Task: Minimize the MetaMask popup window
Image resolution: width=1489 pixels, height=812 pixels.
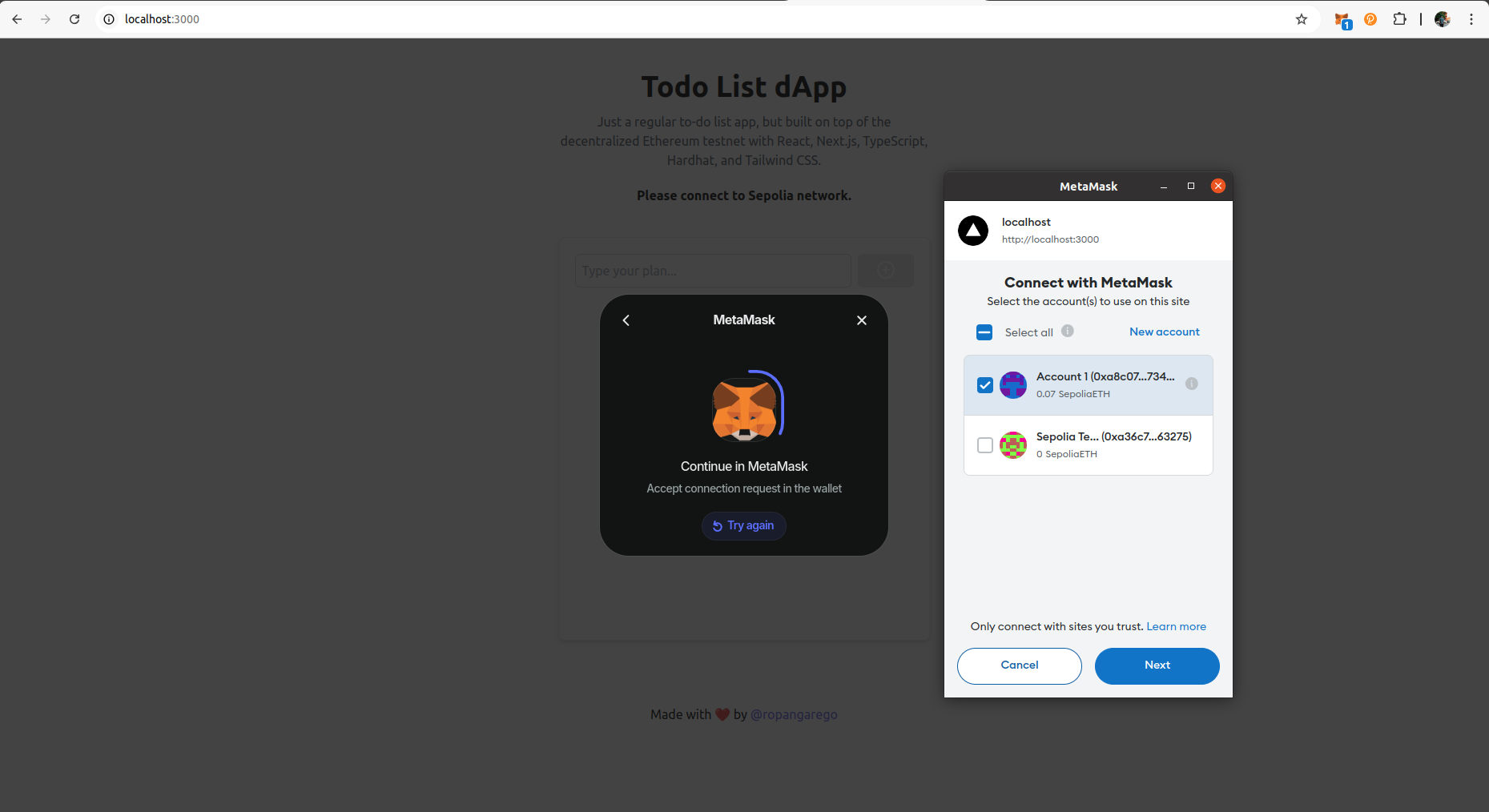Action: [1164, 187]
